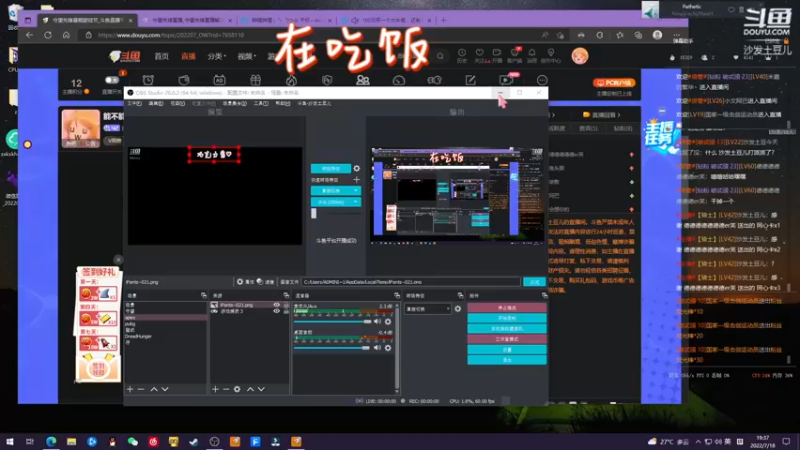This screenshot has height=450, width=800.
Task: Expand the fade 300ms quick transition dropdown
Action: 356,202
